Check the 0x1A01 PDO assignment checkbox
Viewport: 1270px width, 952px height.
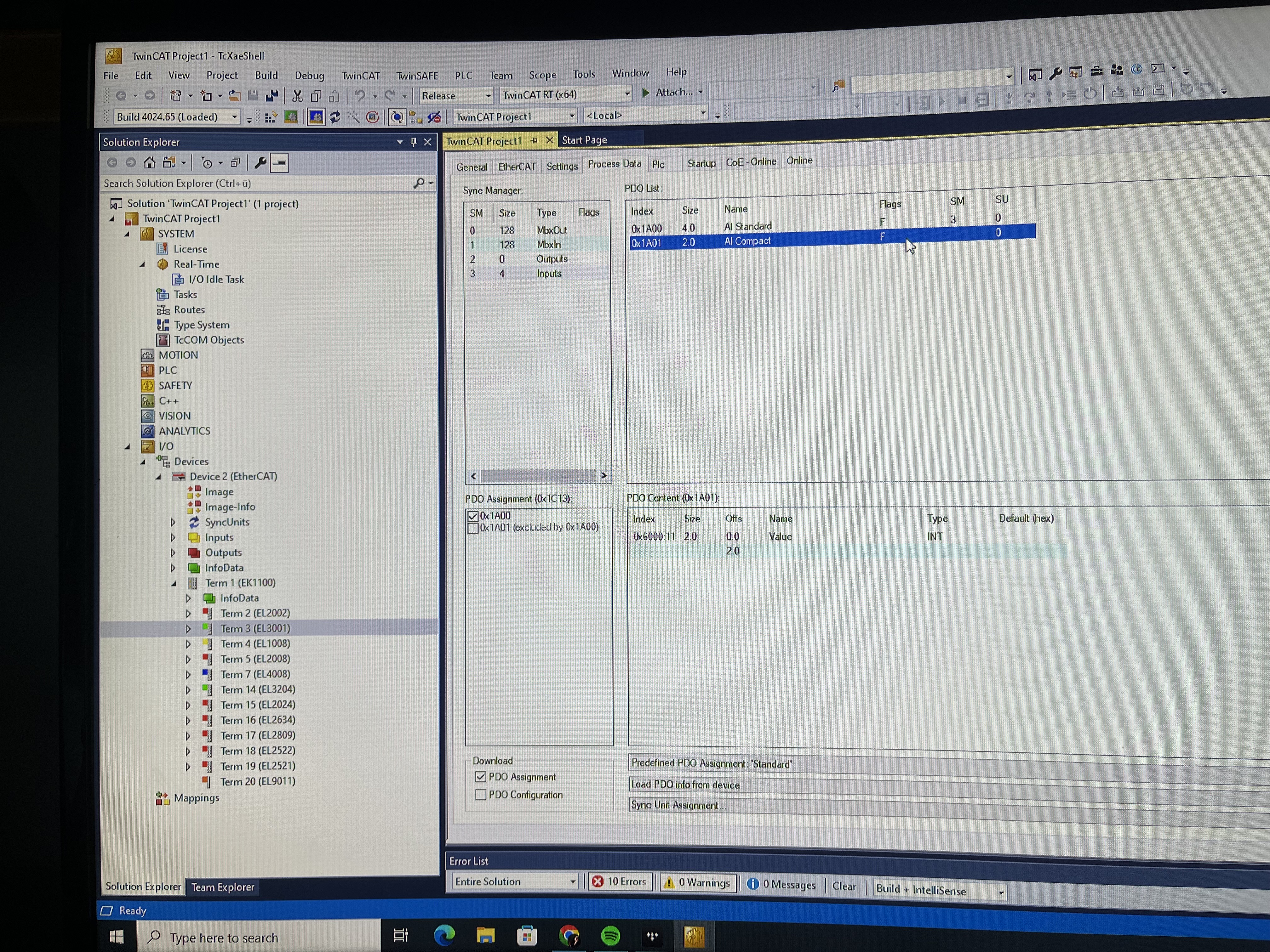click(473, 528)
